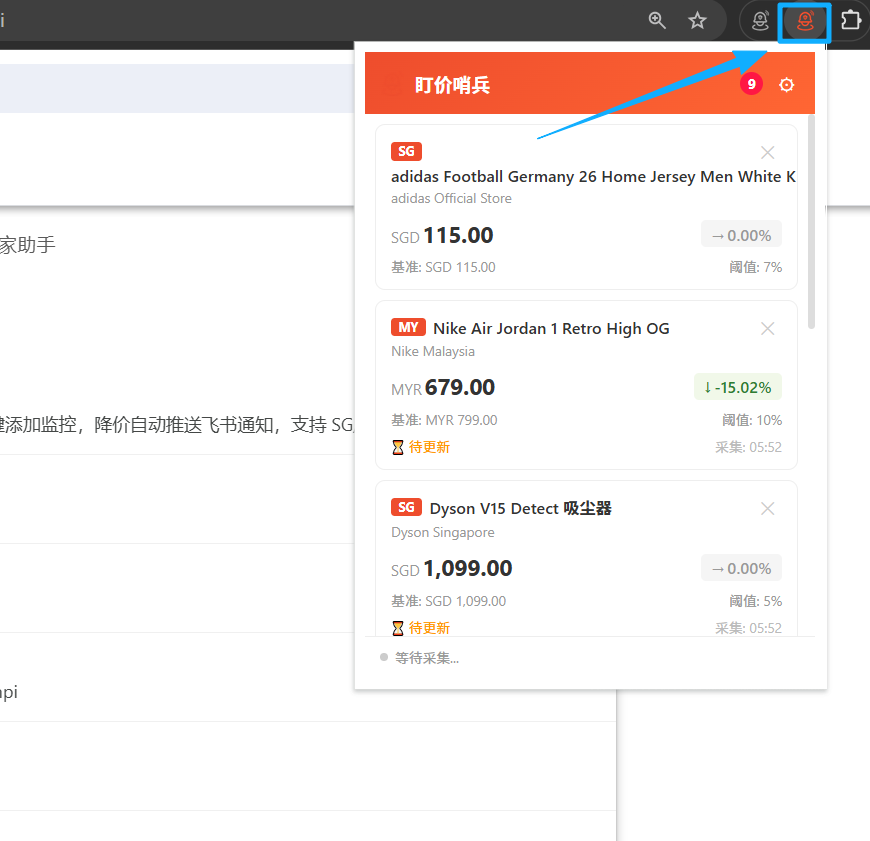Click the hourglass 待更新 on Dyson card
This screenshot has height=841, width=870.
click(421, 628)
